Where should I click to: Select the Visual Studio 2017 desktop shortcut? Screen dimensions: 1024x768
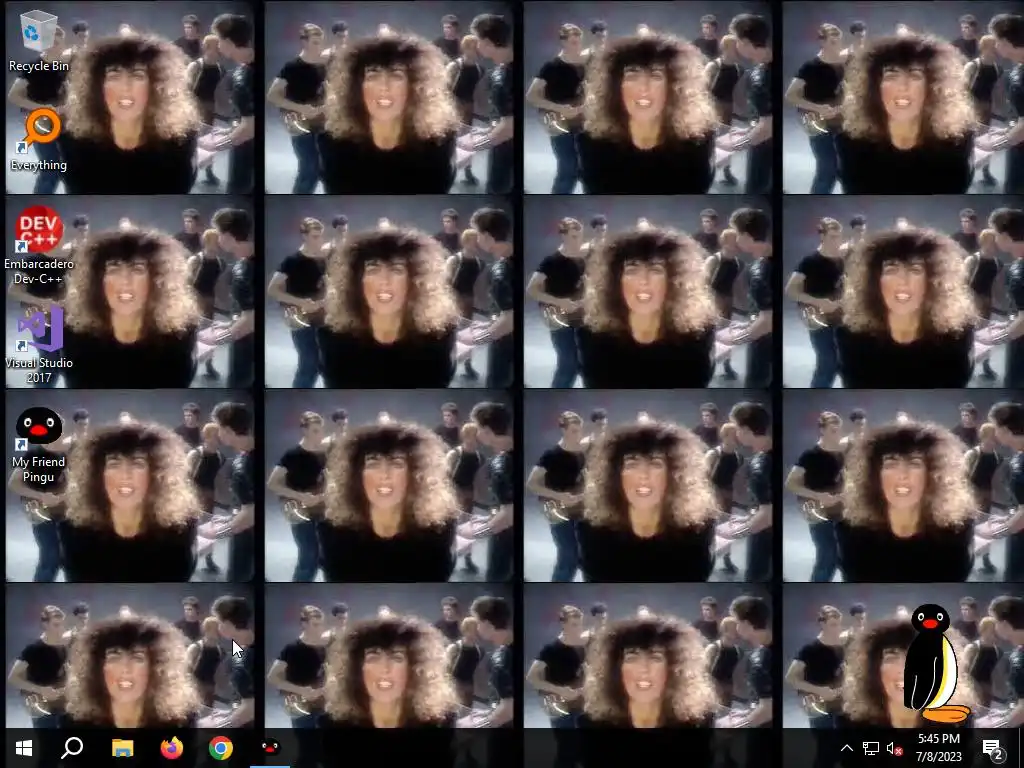39,345
